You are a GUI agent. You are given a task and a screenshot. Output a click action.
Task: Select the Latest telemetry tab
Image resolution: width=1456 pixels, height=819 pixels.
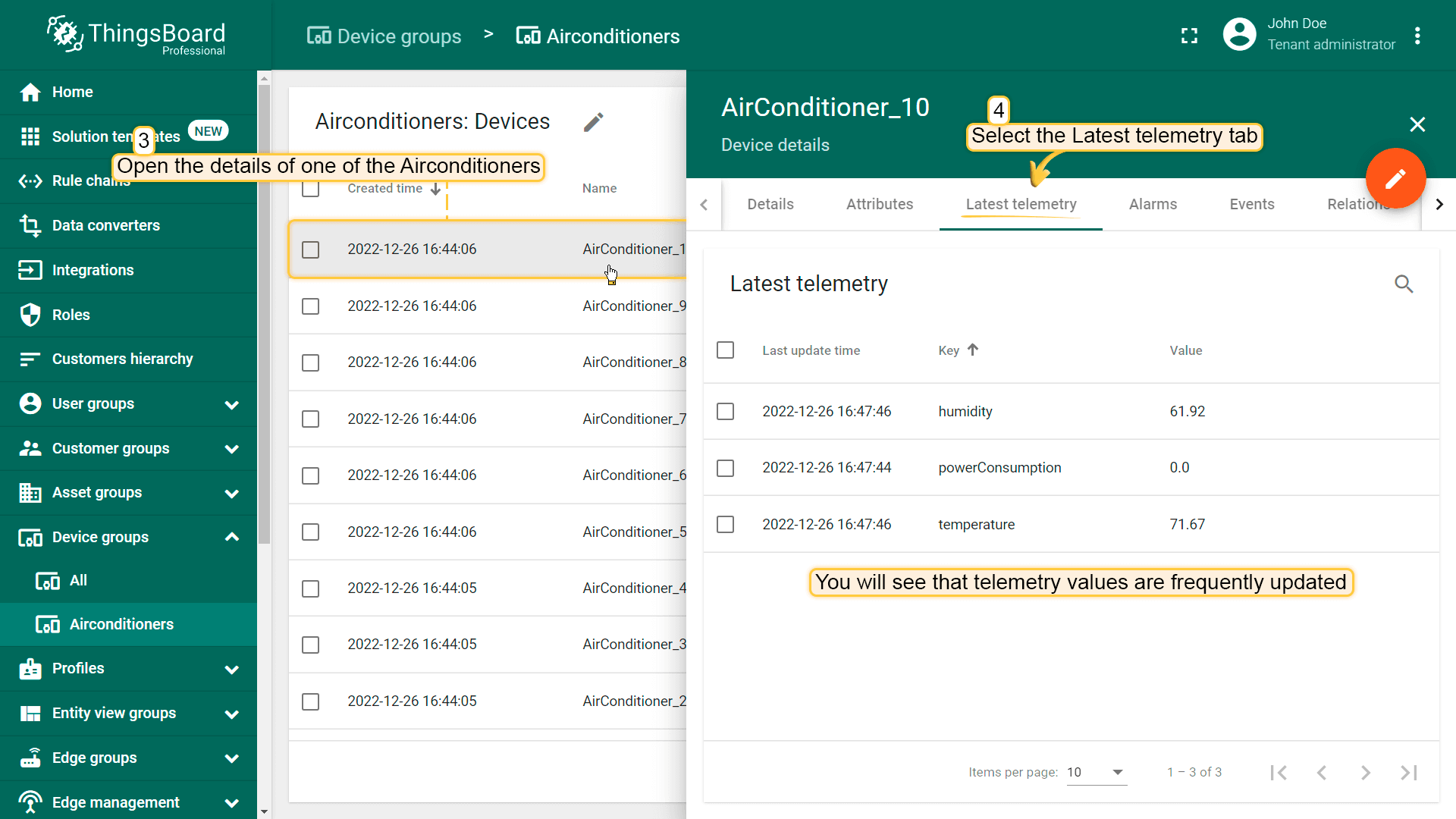pos(1021,204)
